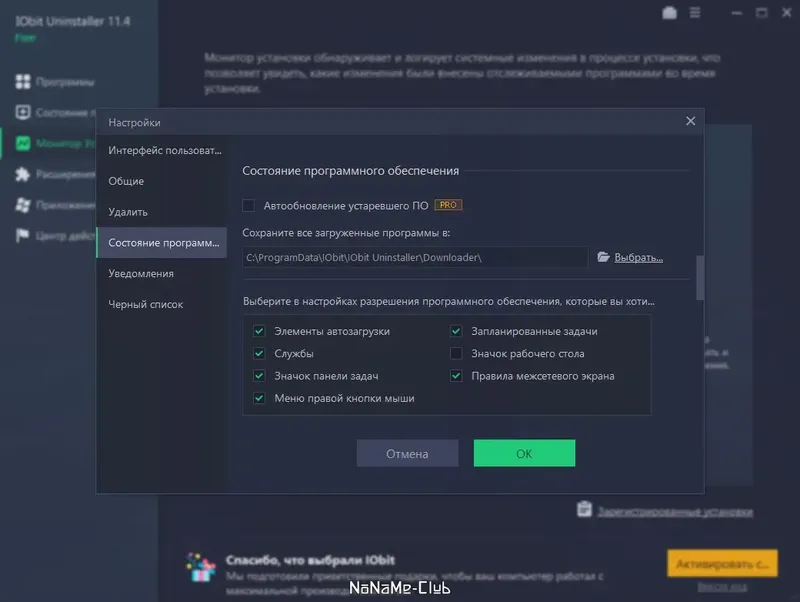The width and height of the screenshot is (800, 602).
Task: Select the Приложения Windows sidebar icon
Action: pos(22,202)
